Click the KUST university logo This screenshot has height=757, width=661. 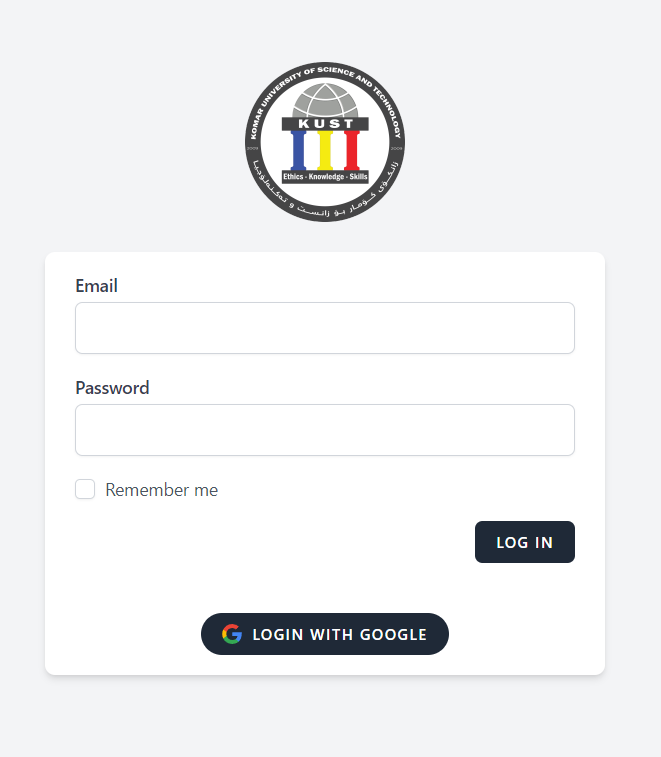click(325, 141)
